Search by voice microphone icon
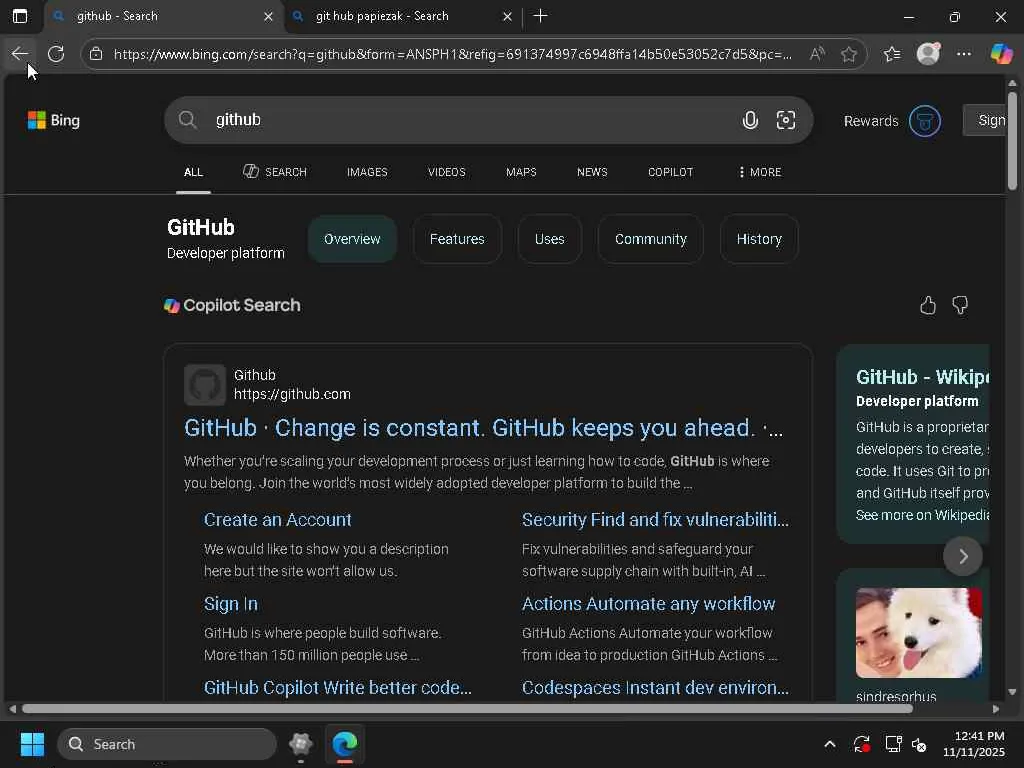Image resolution: width=1024 pixels, height=768 pixels. coord(750,120)
